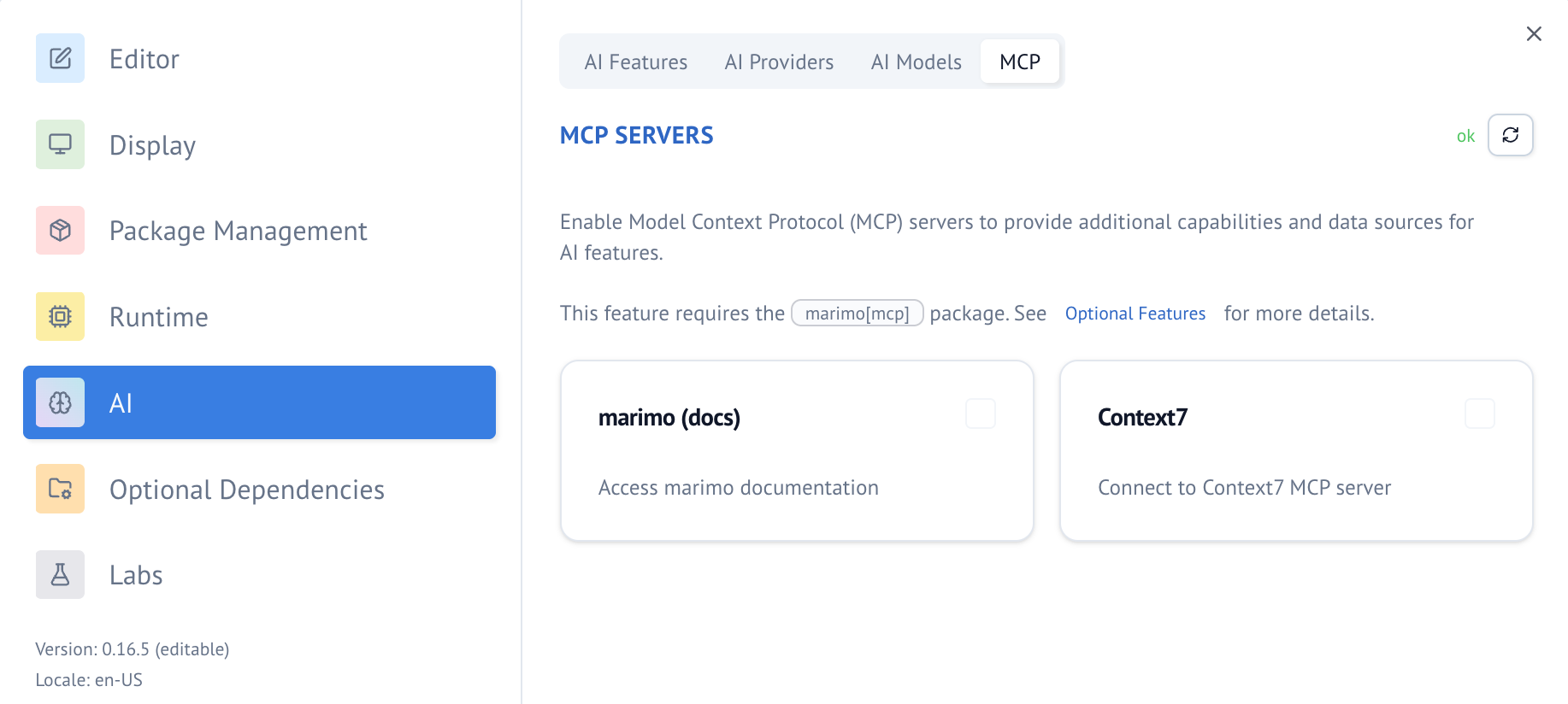Viewport: 1568px width, 704px height.
Task: Select the AI Models tab
Action: pos(916,62)
